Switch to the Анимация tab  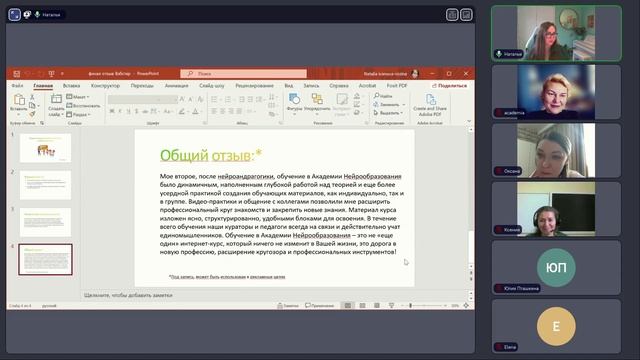(176, 86)
